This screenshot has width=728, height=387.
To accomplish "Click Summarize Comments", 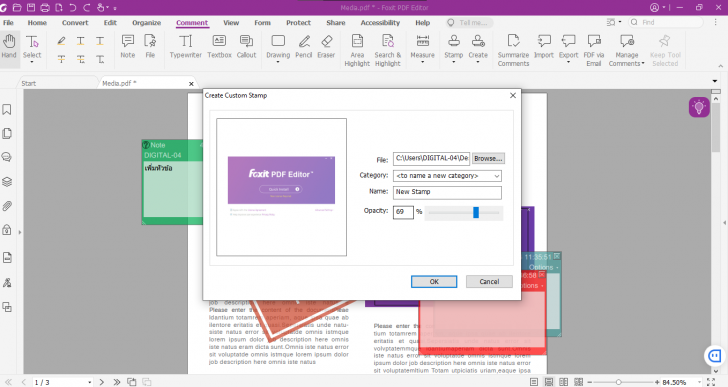I will point(514,50).
